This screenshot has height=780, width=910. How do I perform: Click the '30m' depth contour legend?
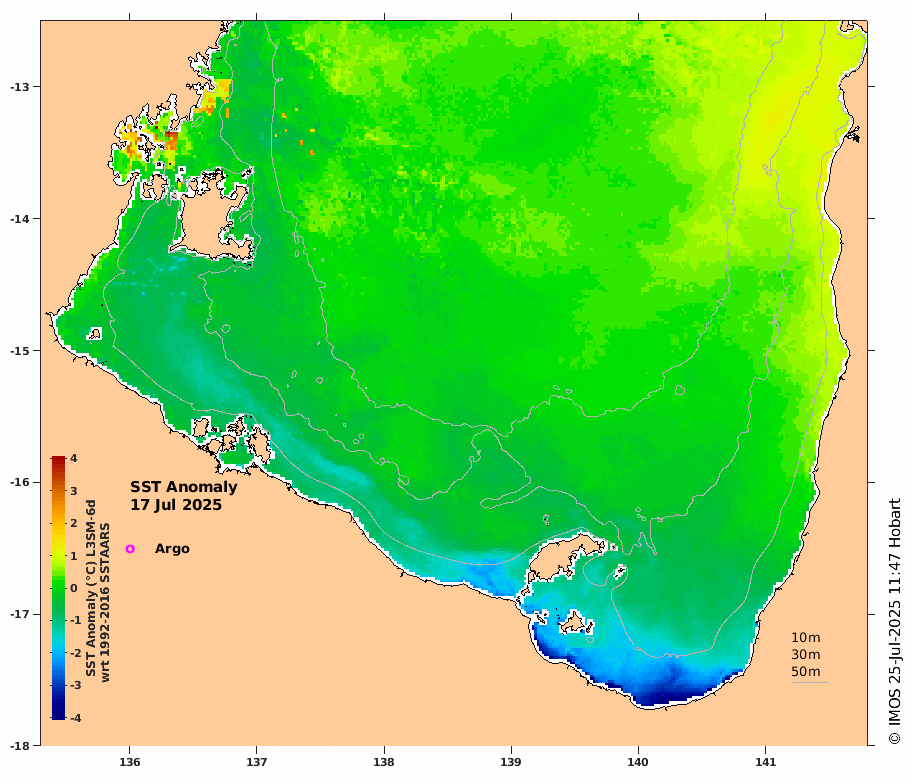click(806, 654)
